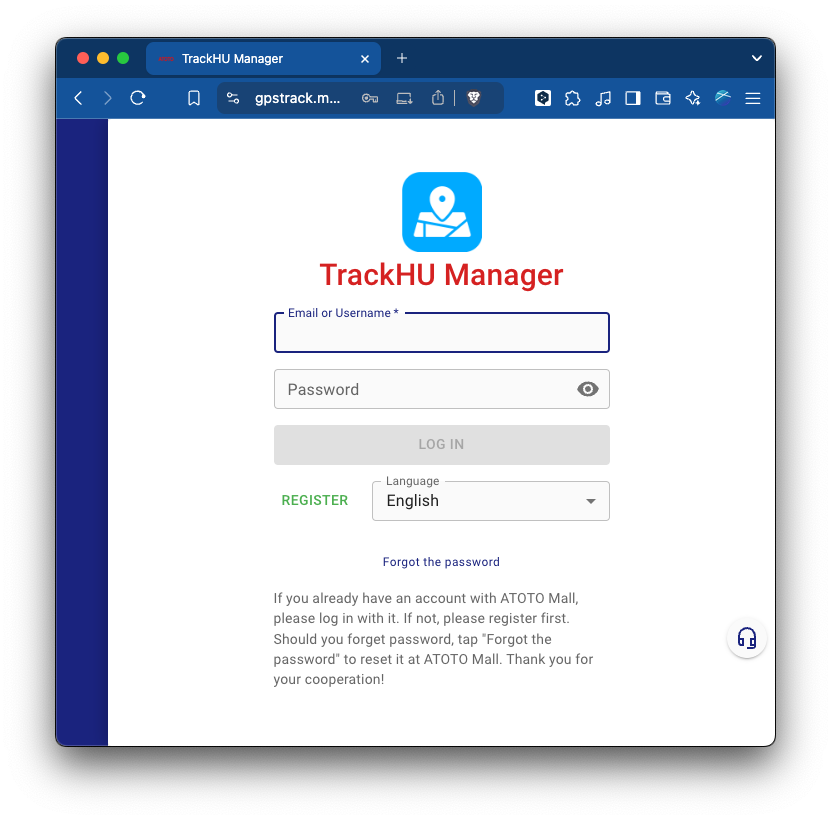Toggle password visibility eye icon
The width and height of the screenshot is (831, 820).
pos(588,389)
